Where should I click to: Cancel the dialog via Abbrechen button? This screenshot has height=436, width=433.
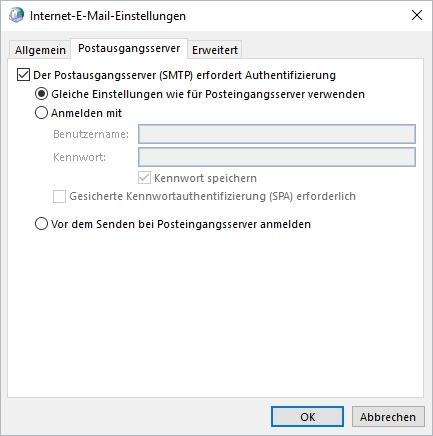[388, 417]
